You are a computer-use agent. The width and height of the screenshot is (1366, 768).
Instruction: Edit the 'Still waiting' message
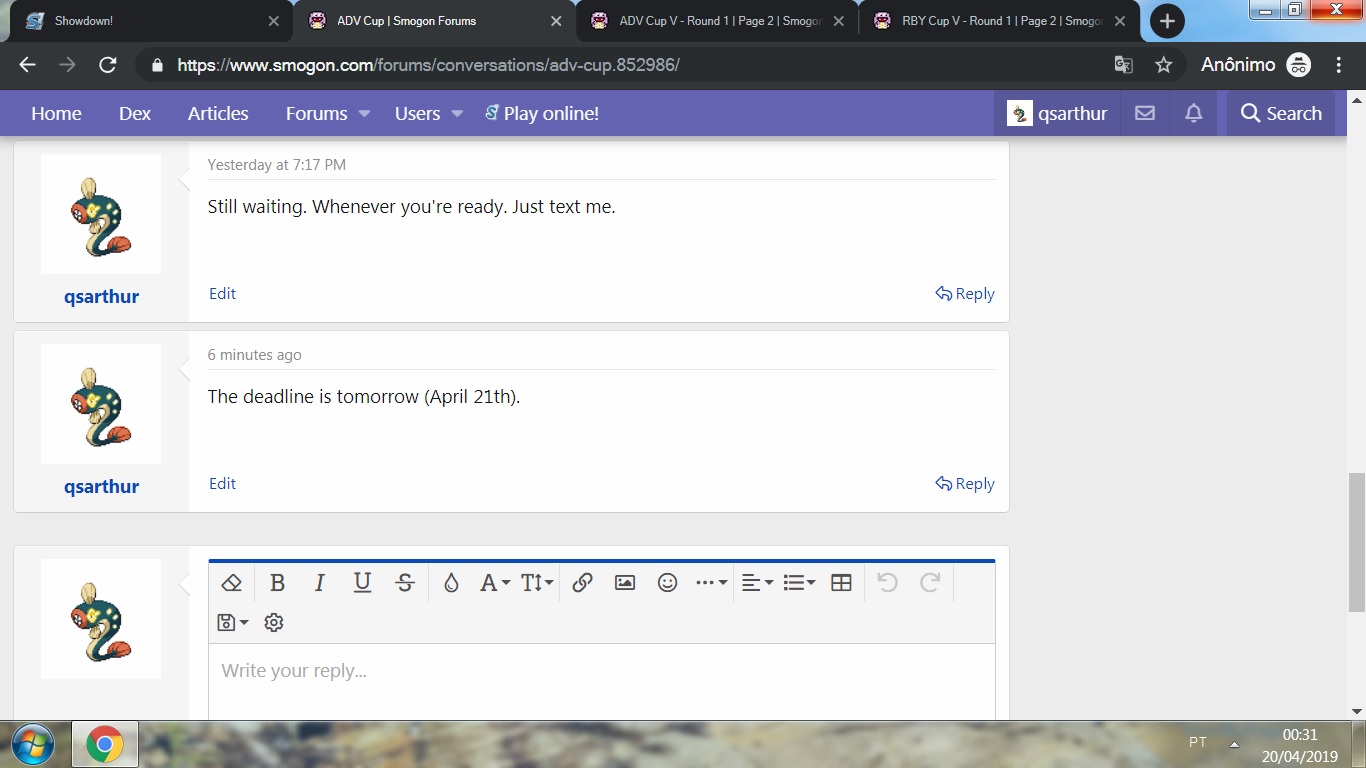(x=222, y=293)
